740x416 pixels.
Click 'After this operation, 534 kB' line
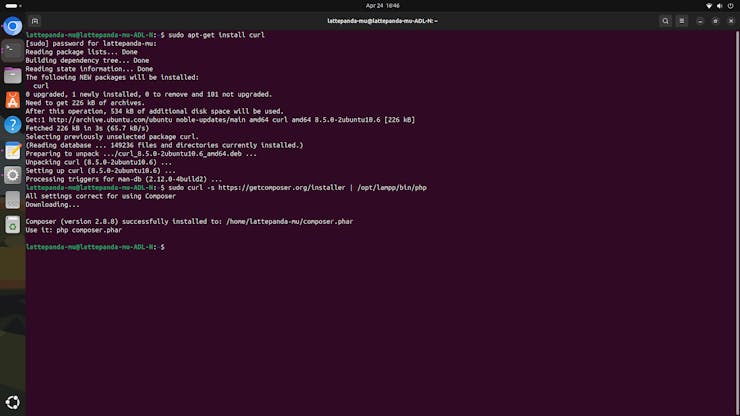pos(155,111)
